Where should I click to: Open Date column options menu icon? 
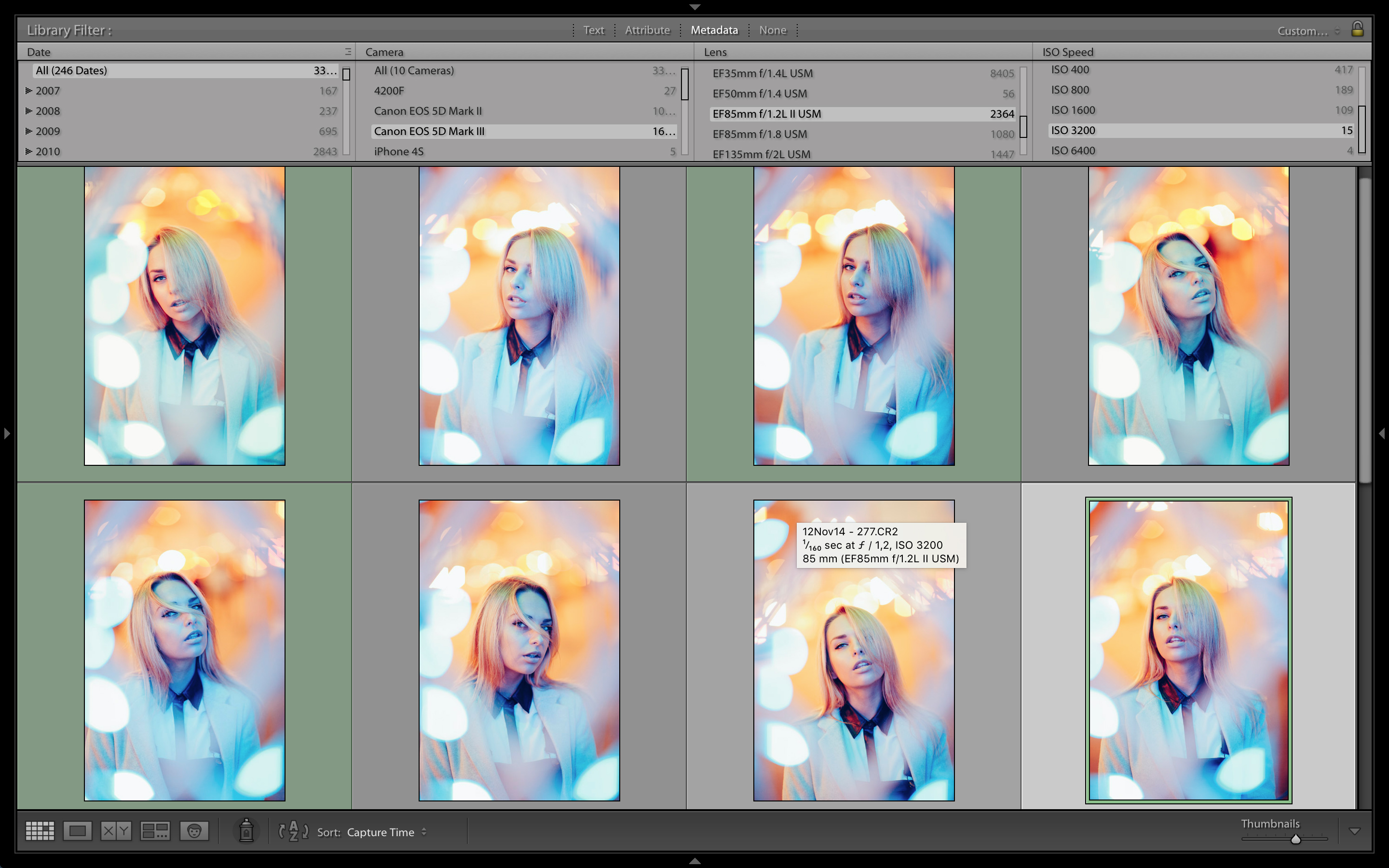click(348, 52)
